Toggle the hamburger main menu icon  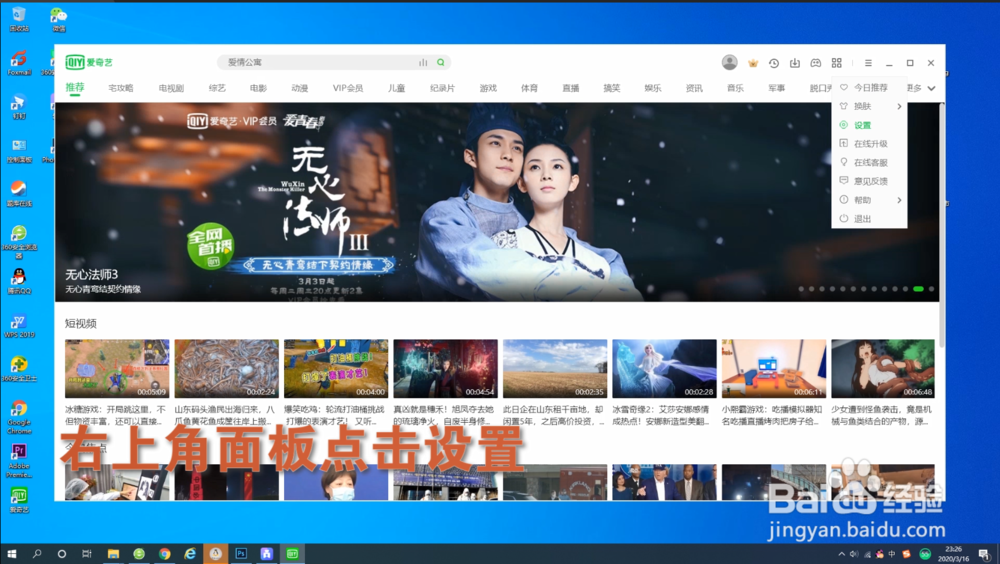868,63
